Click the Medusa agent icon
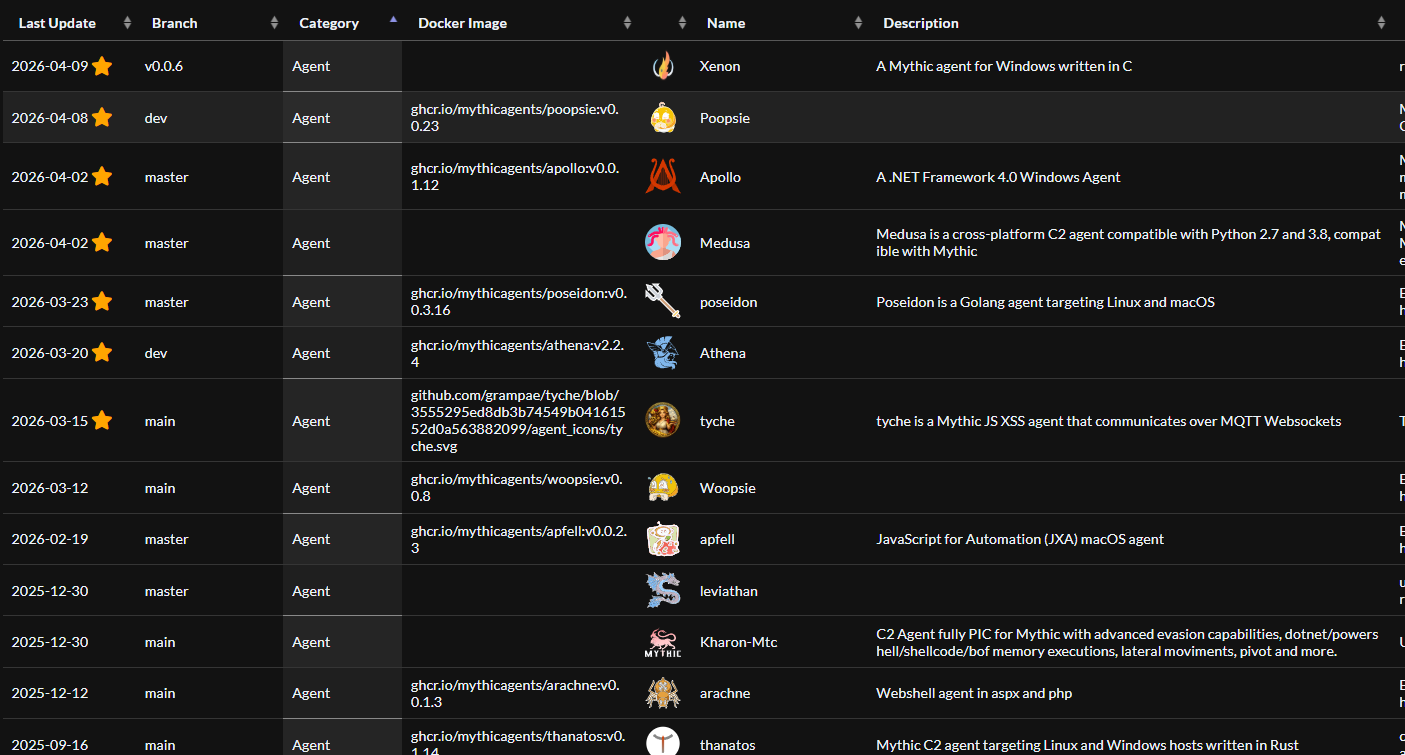 coord(663,243)
